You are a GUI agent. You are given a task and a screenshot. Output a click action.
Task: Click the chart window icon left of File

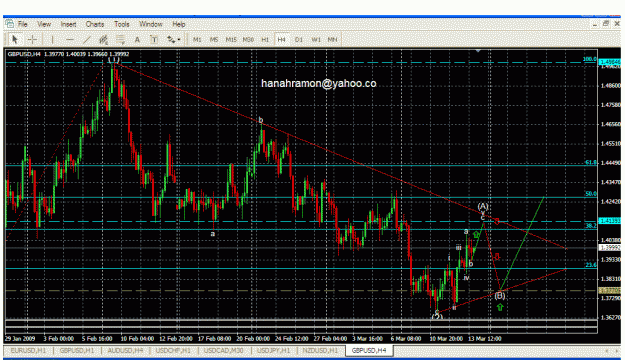coord(9,24)
